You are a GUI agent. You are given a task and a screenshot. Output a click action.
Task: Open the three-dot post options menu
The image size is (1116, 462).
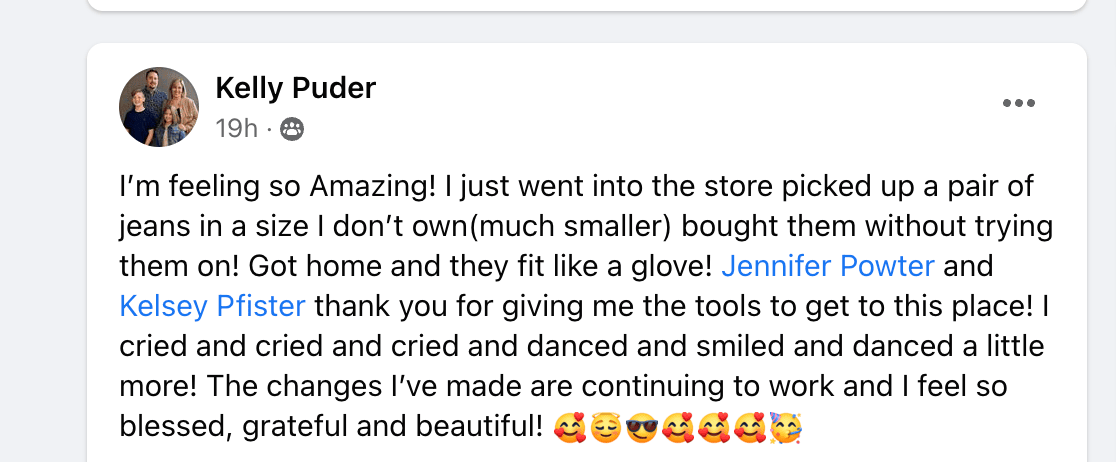pyautogui.click(x=1018, y=103)
